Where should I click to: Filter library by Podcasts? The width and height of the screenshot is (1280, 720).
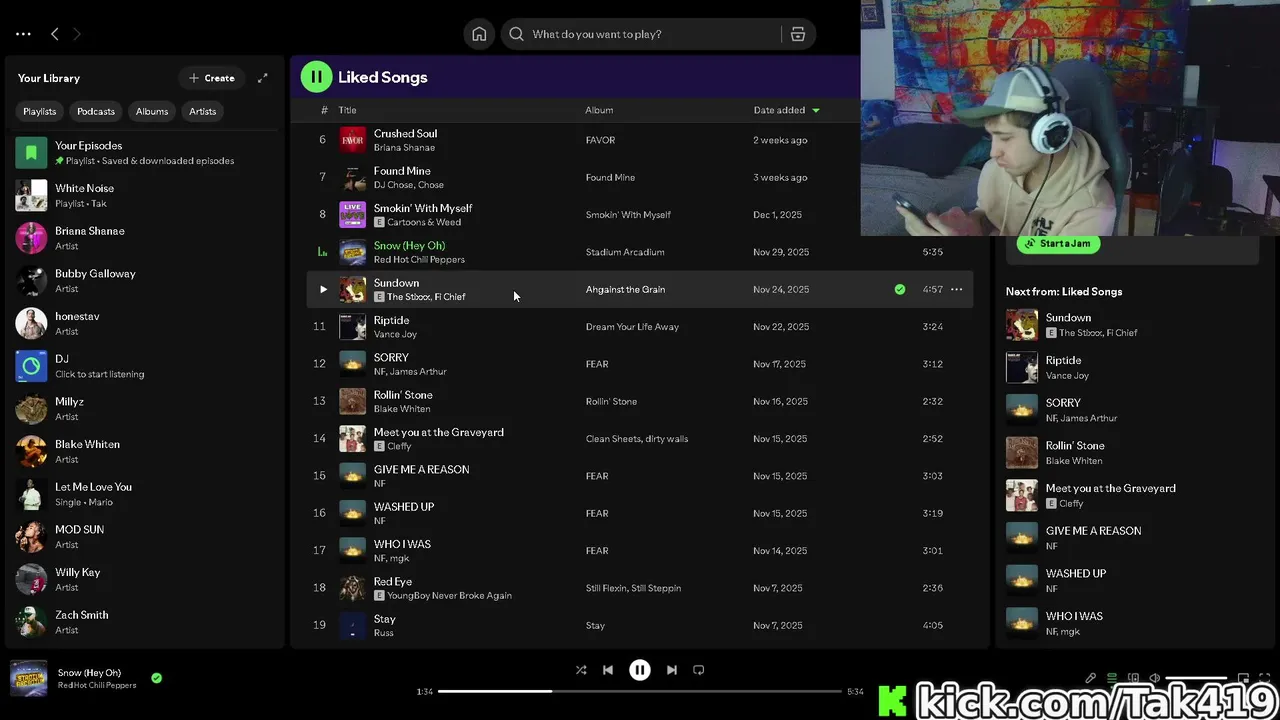(x=96, y=111)
